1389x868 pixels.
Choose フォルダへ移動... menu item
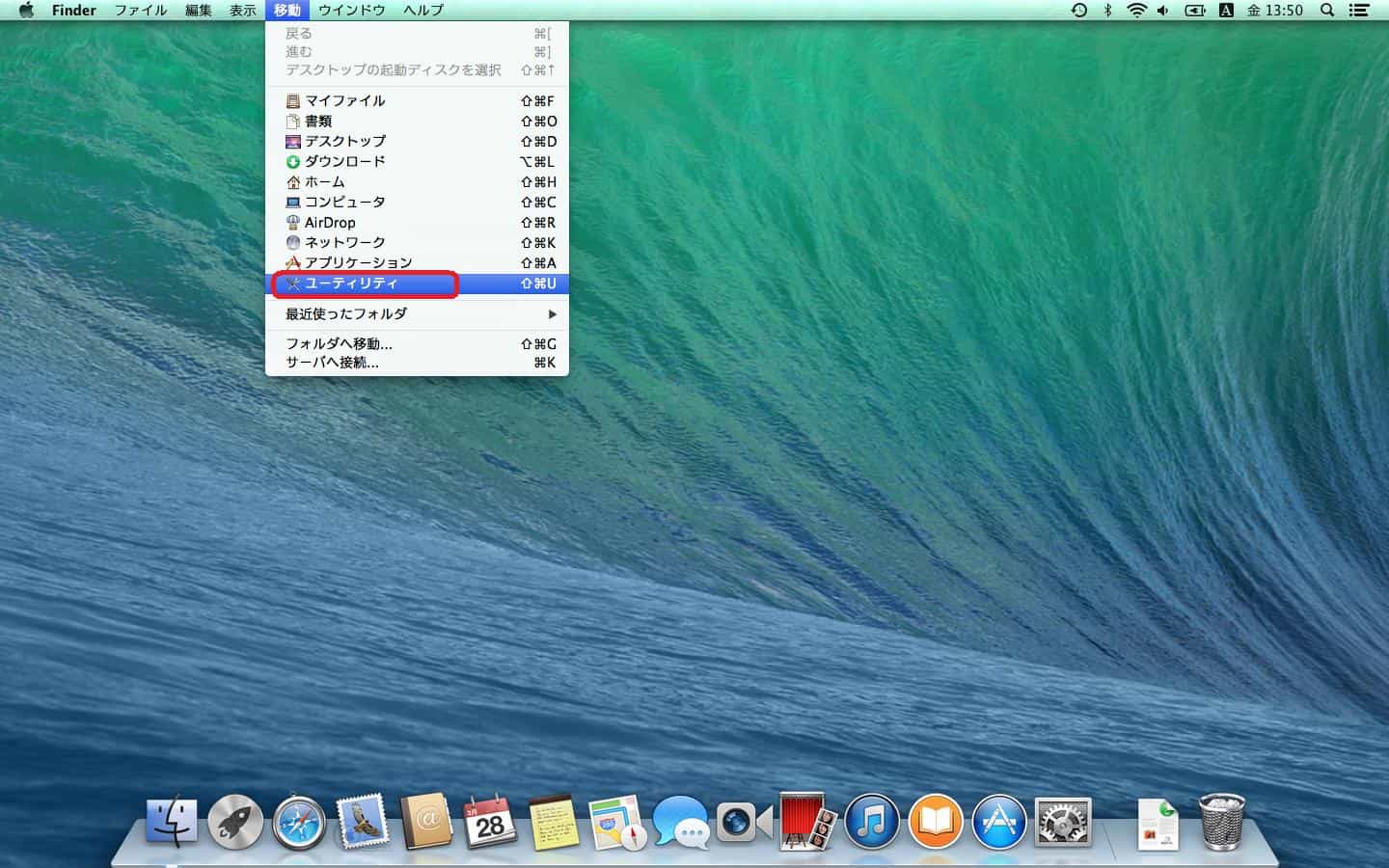pyautogui.click(x=417, y=343)
